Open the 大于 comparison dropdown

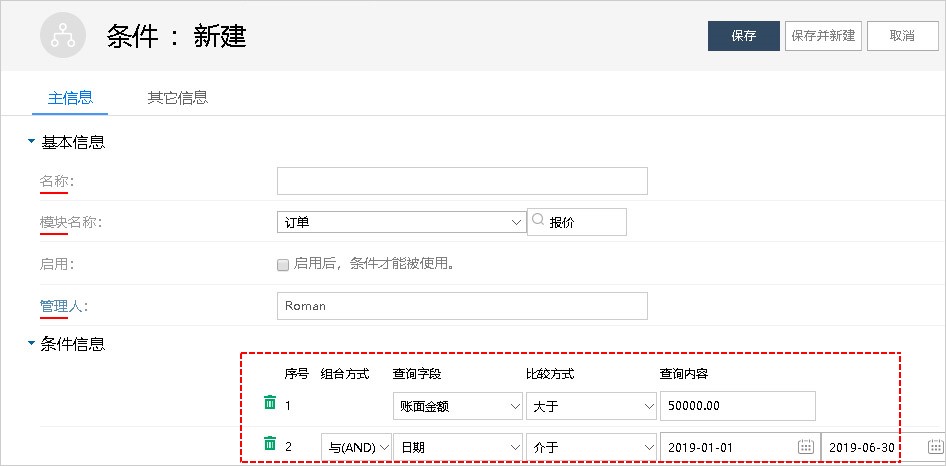point(591,406)
